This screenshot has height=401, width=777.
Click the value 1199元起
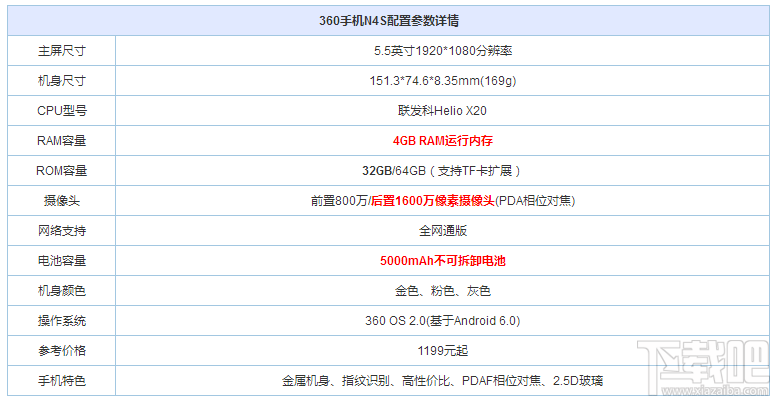click(x=443, y=351)
